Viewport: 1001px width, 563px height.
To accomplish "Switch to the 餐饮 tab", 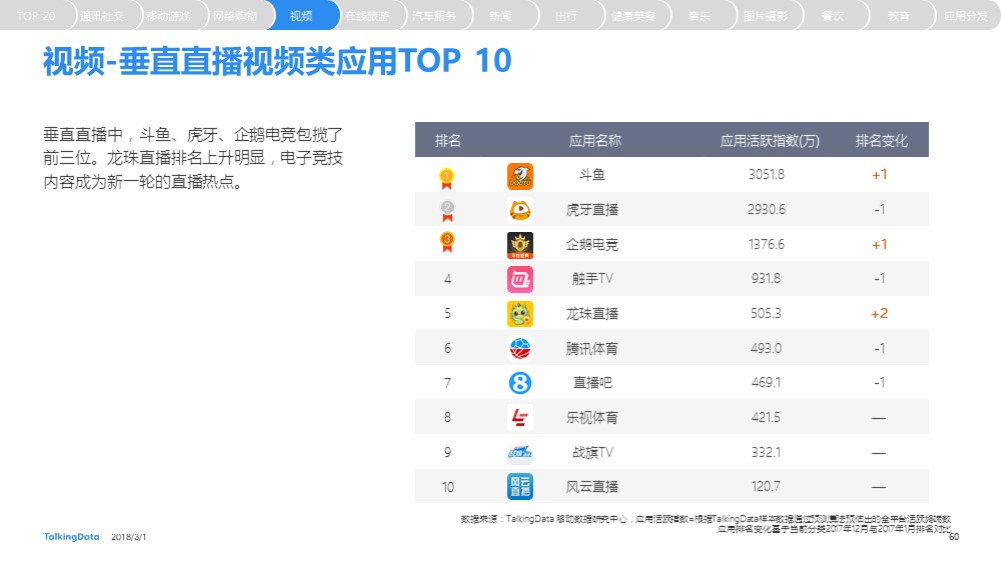I will pos(832,15).
